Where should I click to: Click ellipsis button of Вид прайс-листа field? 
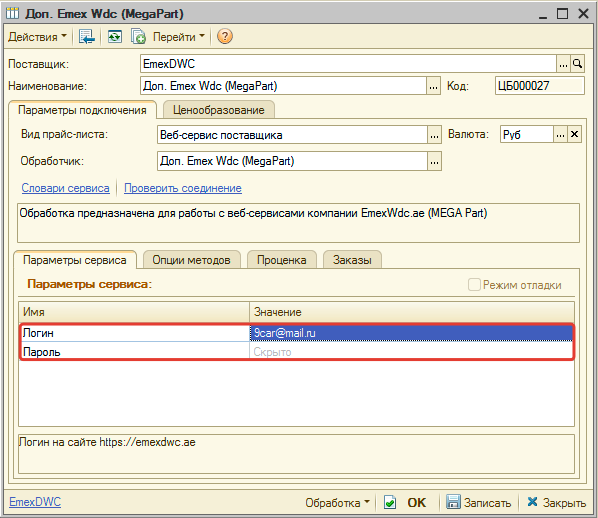434,135
